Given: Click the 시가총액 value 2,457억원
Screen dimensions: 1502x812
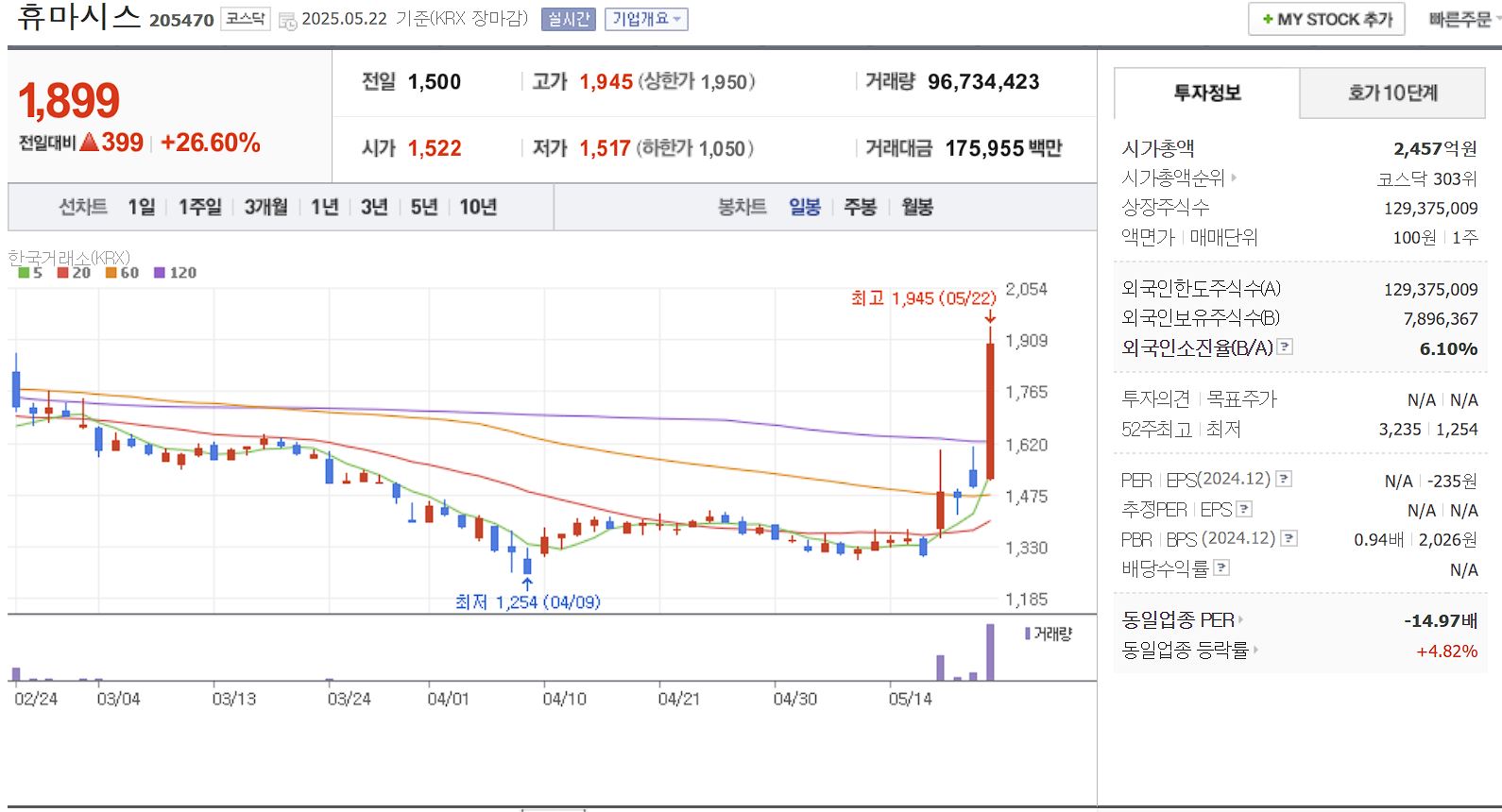Looking at the screenshot, I should [x=1435, y=148].
